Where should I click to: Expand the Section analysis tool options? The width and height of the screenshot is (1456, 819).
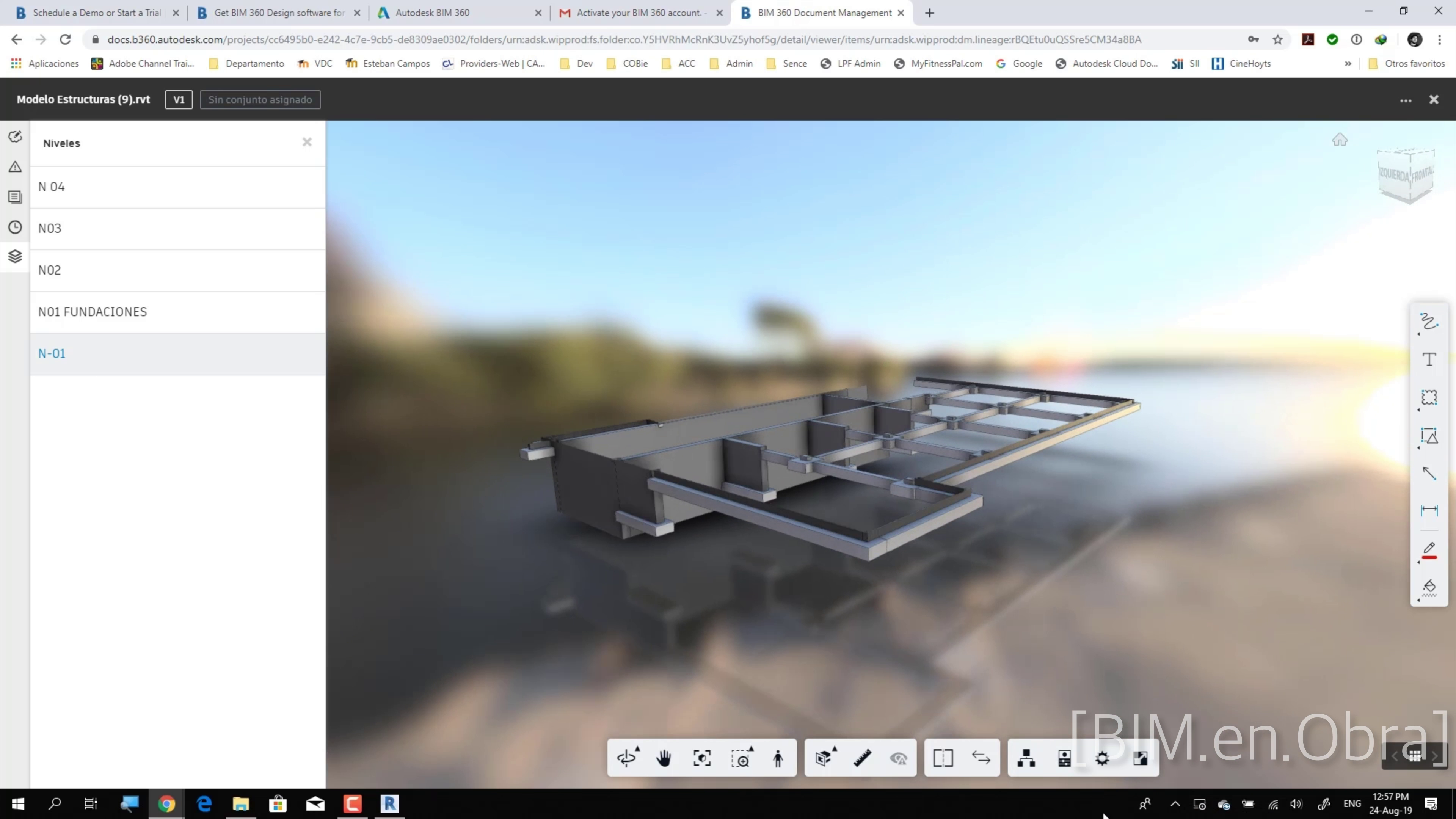point(825,758)
